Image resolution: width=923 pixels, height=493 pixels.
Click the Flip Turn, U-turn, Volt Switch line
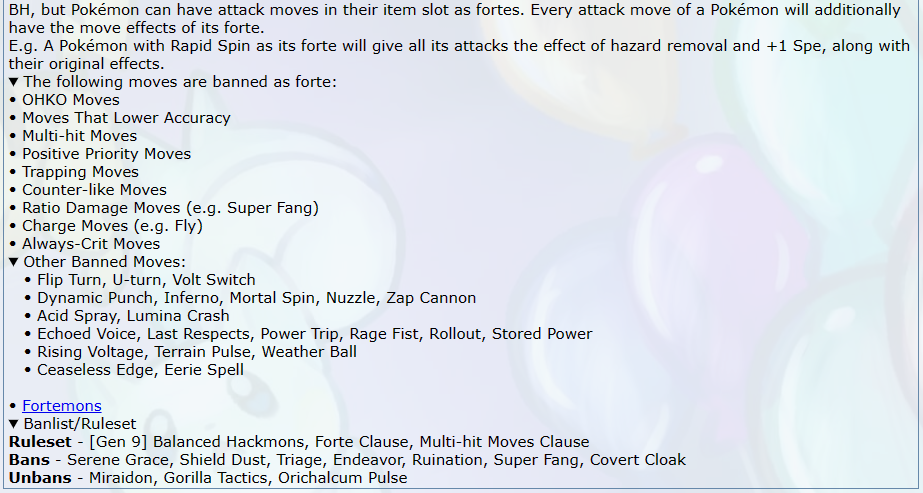[x=147, y=280]
